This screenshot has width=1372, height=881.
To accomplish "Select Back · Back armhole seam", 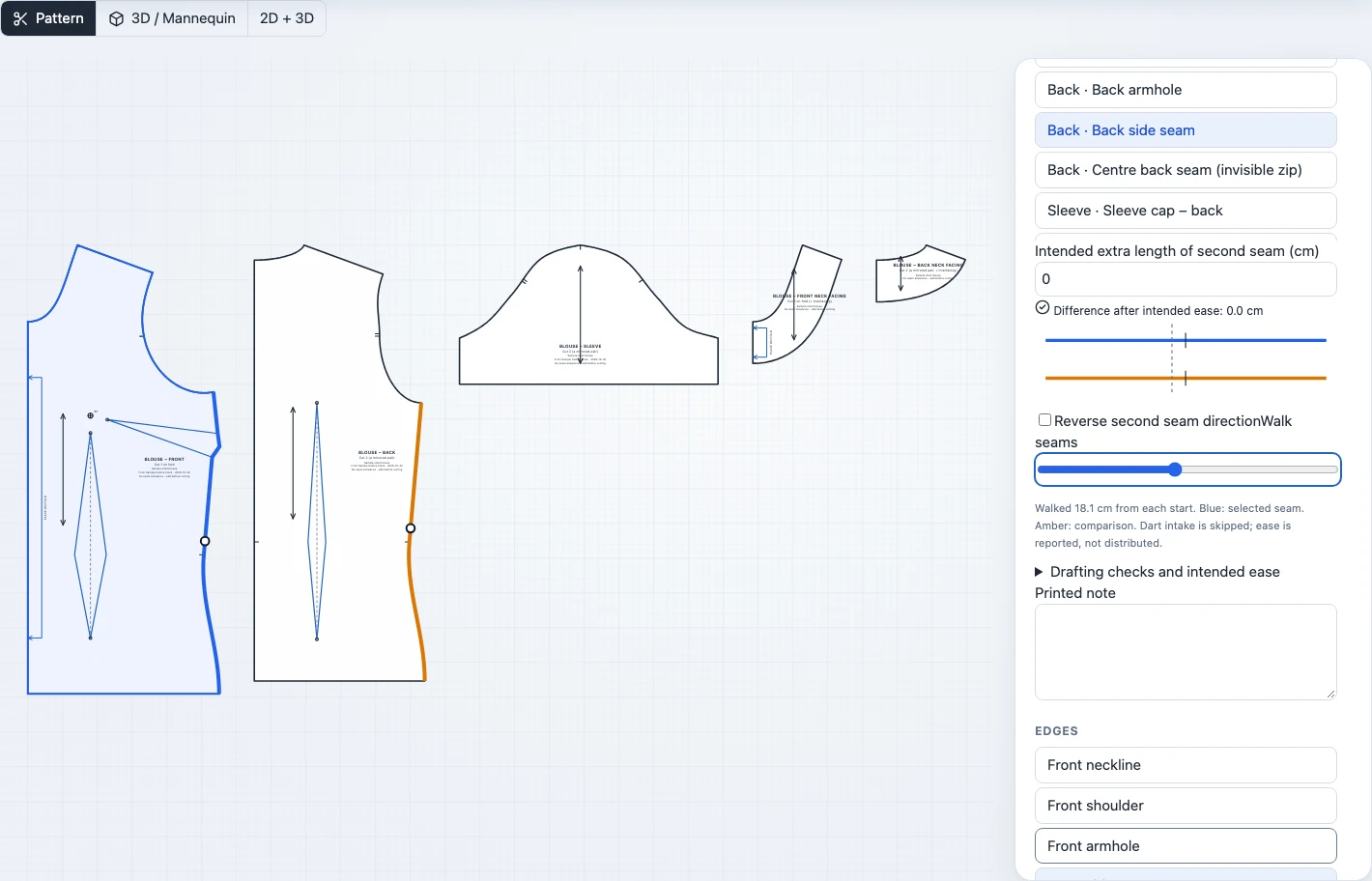I will click(1186, 90).
